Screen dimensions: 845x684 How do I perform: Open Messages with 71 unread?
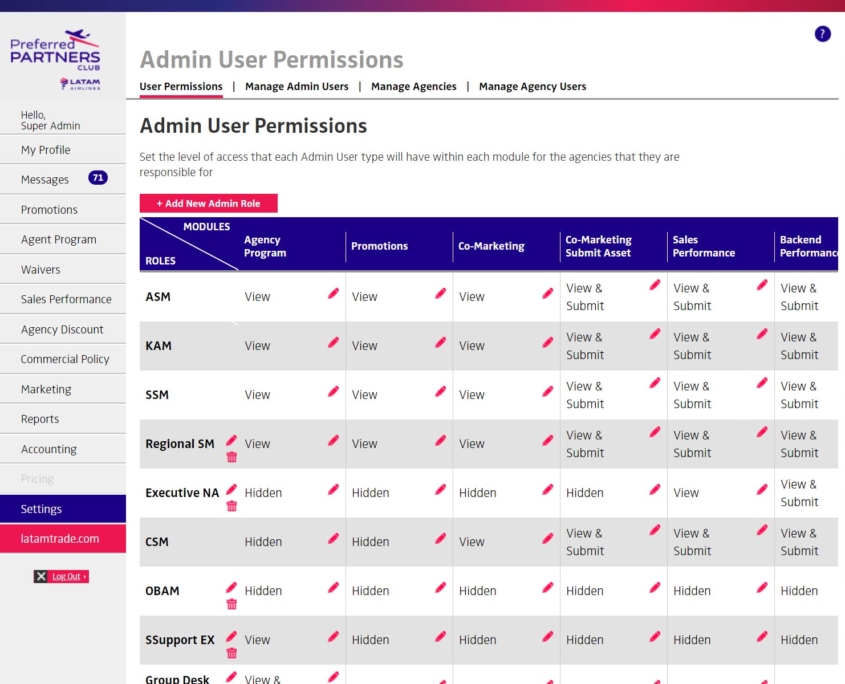click(x=63, y=179)
